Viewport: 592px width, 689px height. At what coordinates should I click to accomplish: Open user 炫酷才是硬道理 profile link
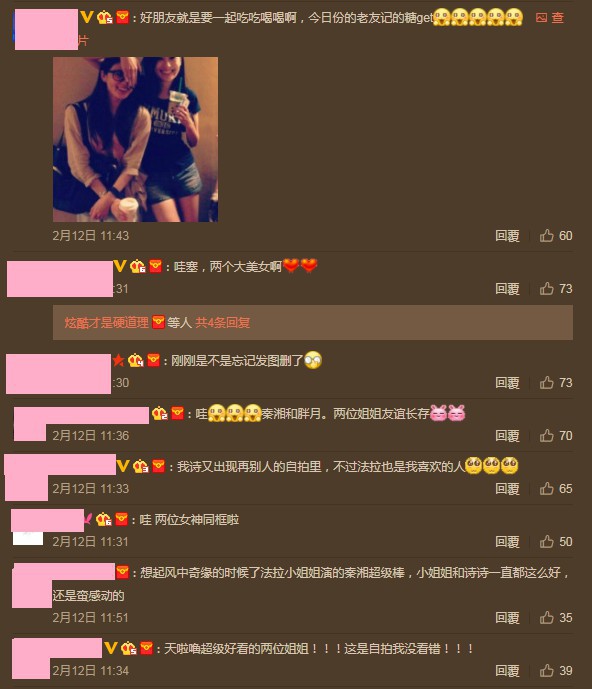(x=107, y=323)
